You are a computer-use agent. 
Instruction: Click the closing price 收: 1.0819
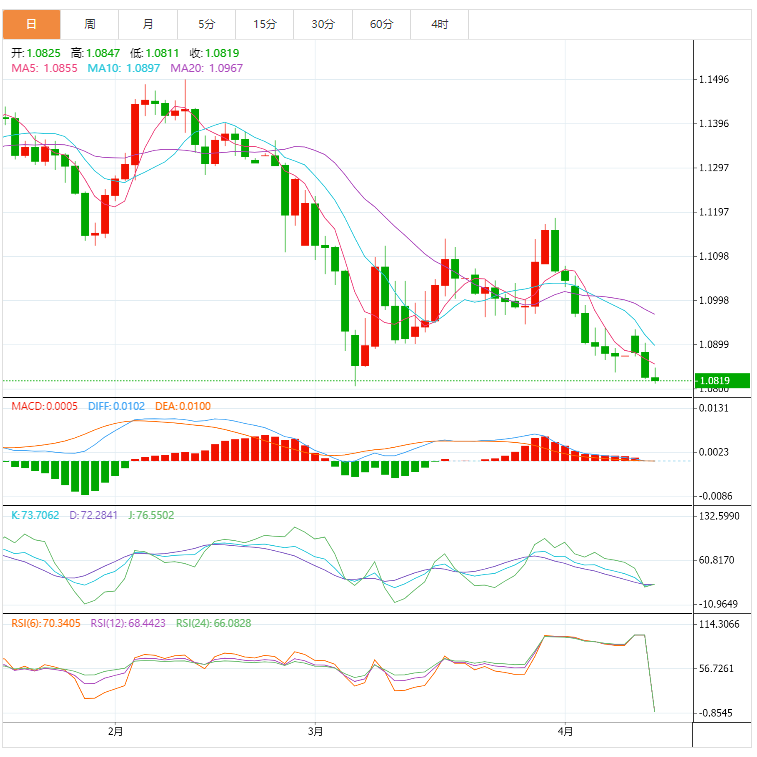(x=214, y=53)
